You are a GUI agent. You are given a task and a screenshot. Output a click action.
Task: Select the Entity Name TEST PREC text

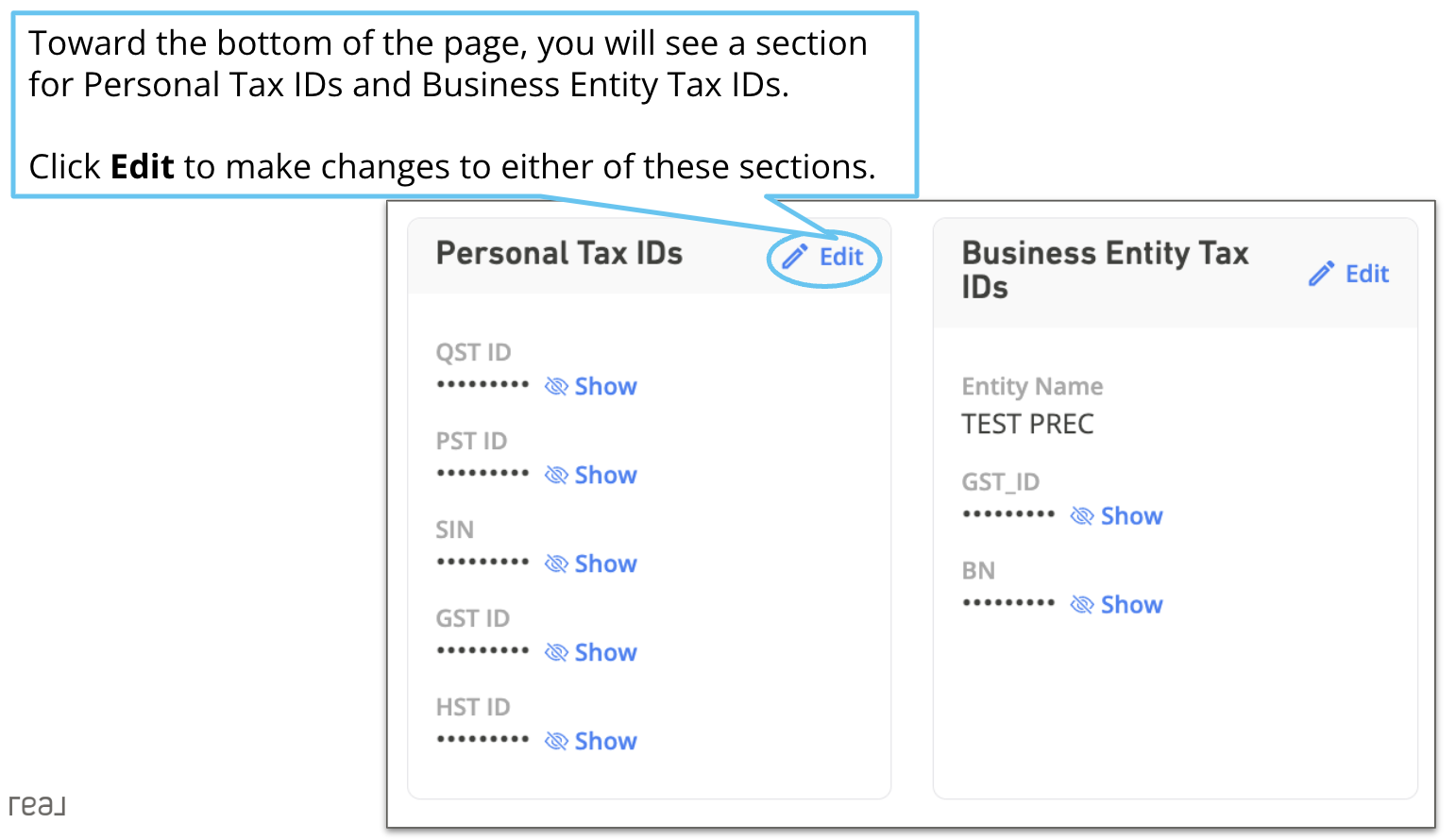(x=1027, y=423)
